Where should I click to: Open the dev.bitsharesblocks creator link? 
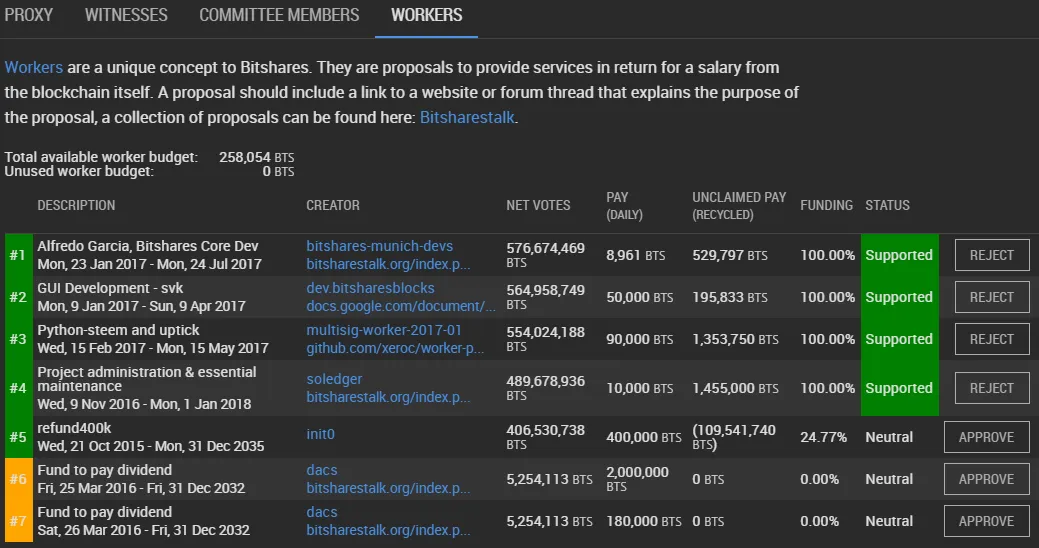[x=370, y=288]
